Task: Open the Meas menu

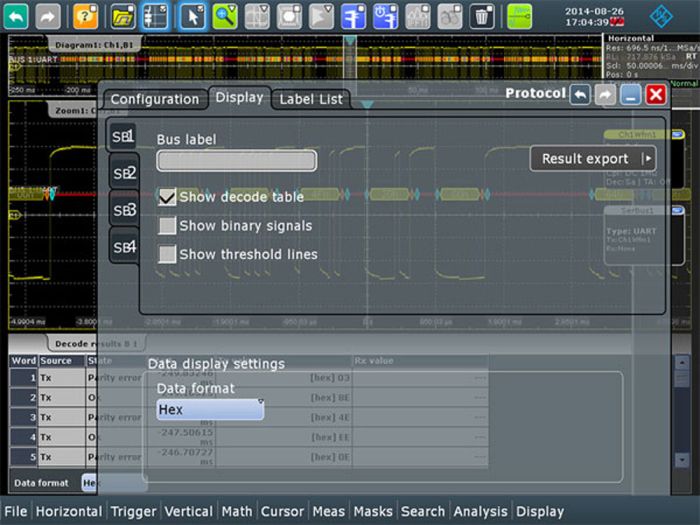Action: tap(329, 512)
